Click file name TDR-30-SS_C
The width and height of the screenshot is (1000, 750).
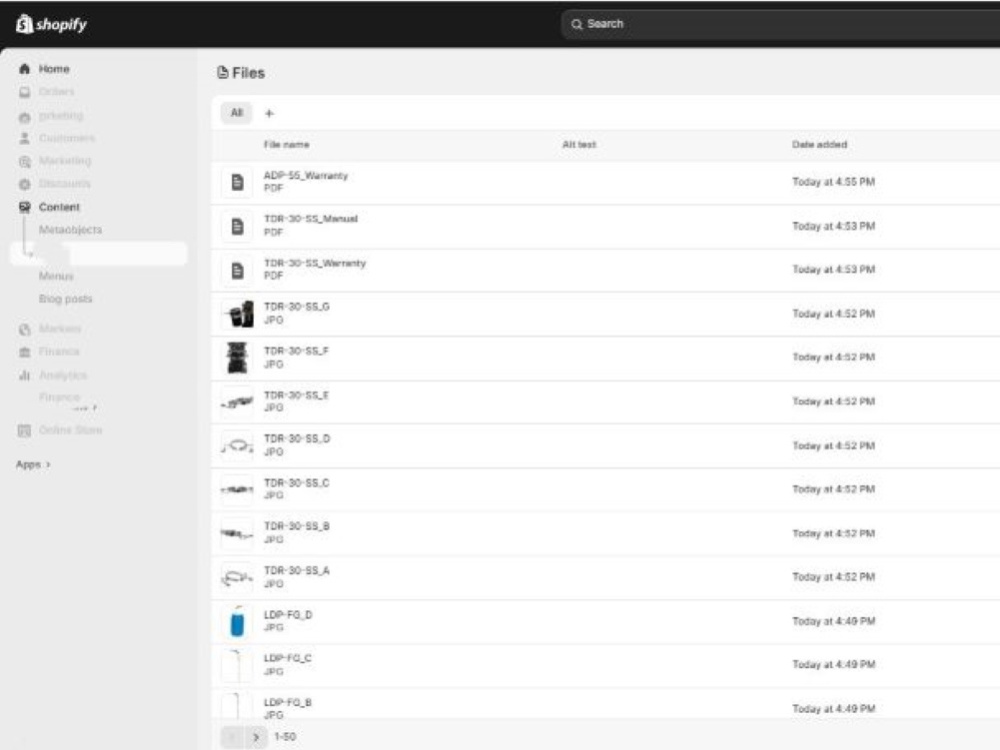(297, 483)
